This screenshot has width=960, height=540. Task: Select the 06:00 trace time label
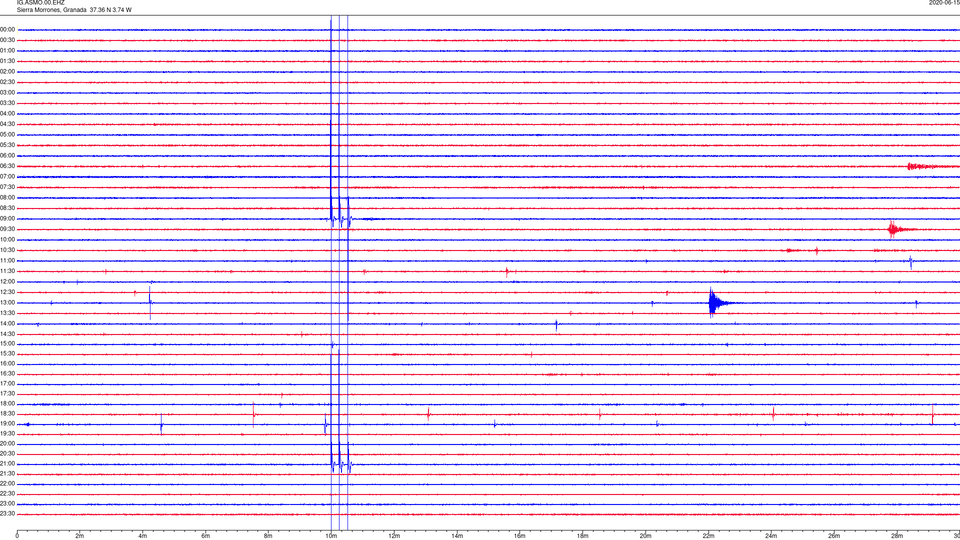tap(7, 156)
